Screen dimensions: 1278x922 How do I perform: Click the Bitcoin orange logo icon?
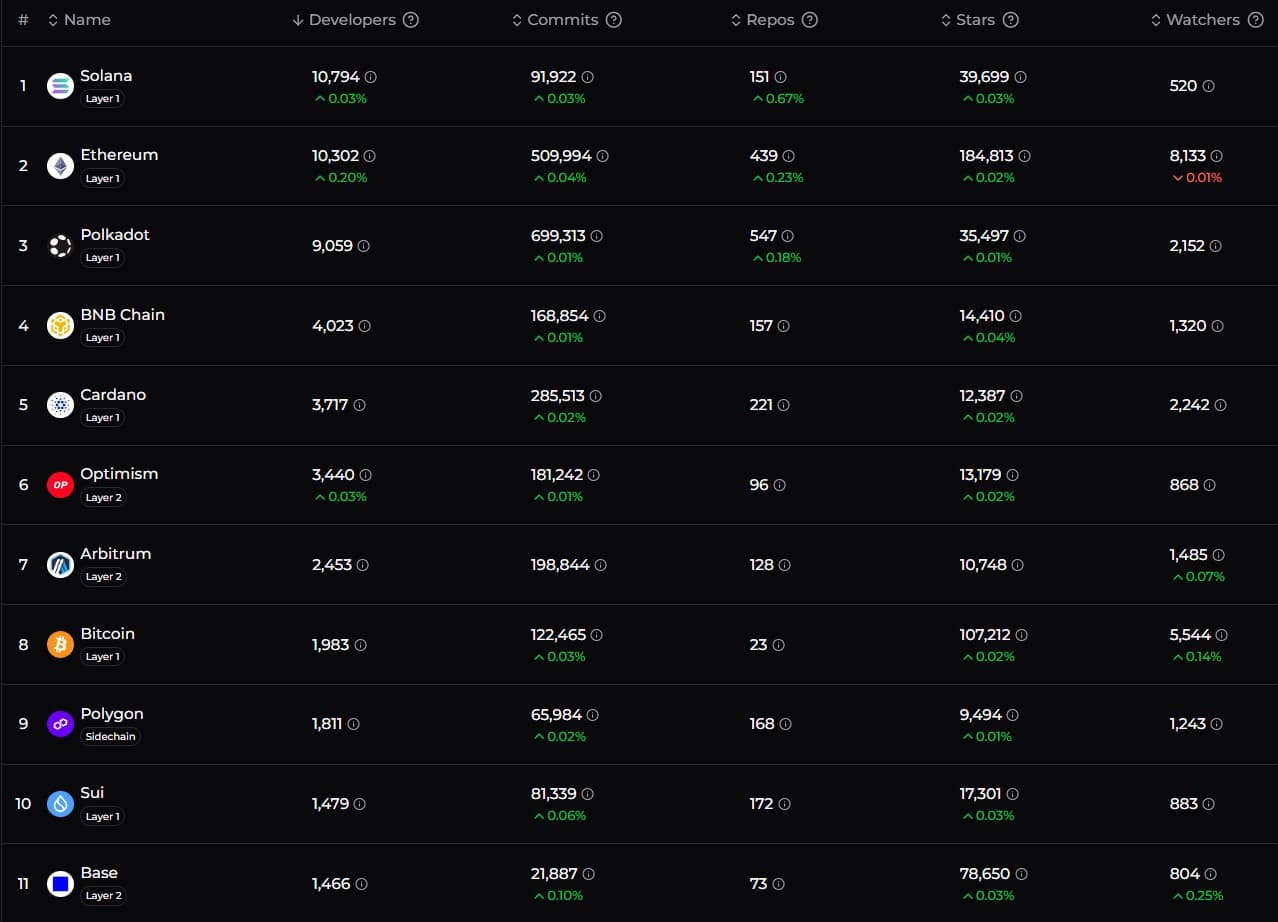click(x=60, y=644)
